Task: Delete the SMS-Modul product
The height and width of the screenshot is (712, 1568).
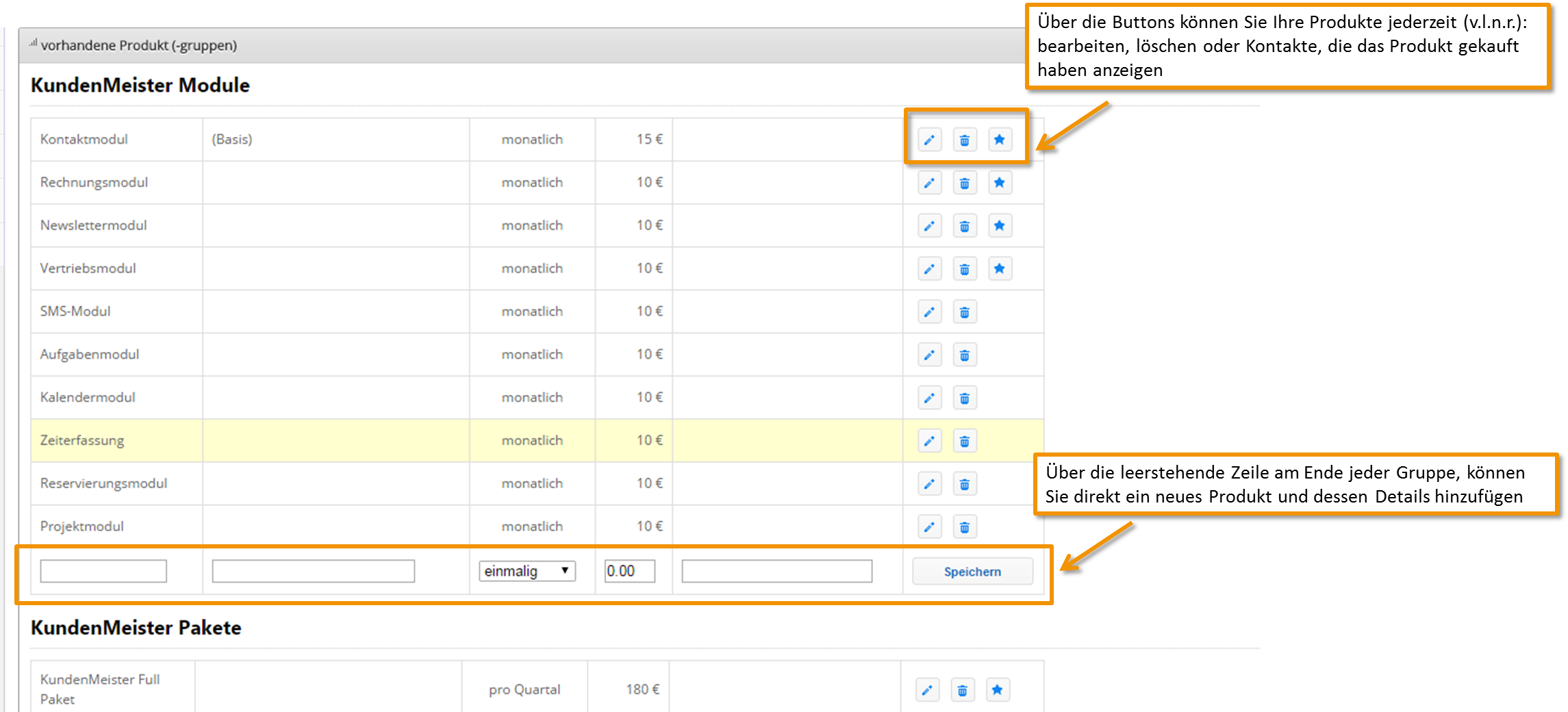Action: point(964,312)
